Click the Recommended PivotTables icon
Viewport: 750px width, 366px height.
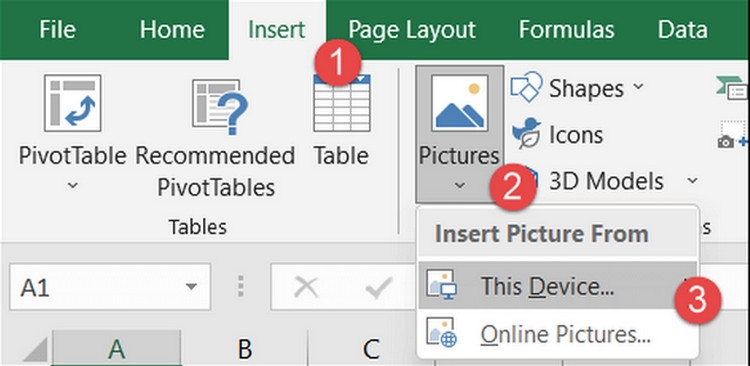220,106
